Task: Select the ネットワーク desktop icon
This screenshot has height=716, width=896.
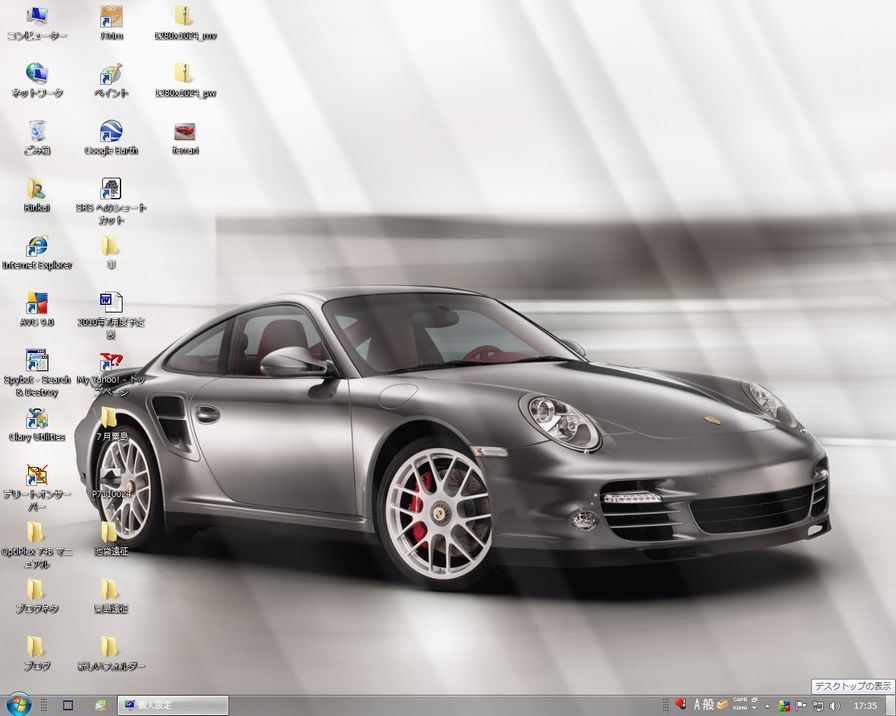Action: pos(37,80)
